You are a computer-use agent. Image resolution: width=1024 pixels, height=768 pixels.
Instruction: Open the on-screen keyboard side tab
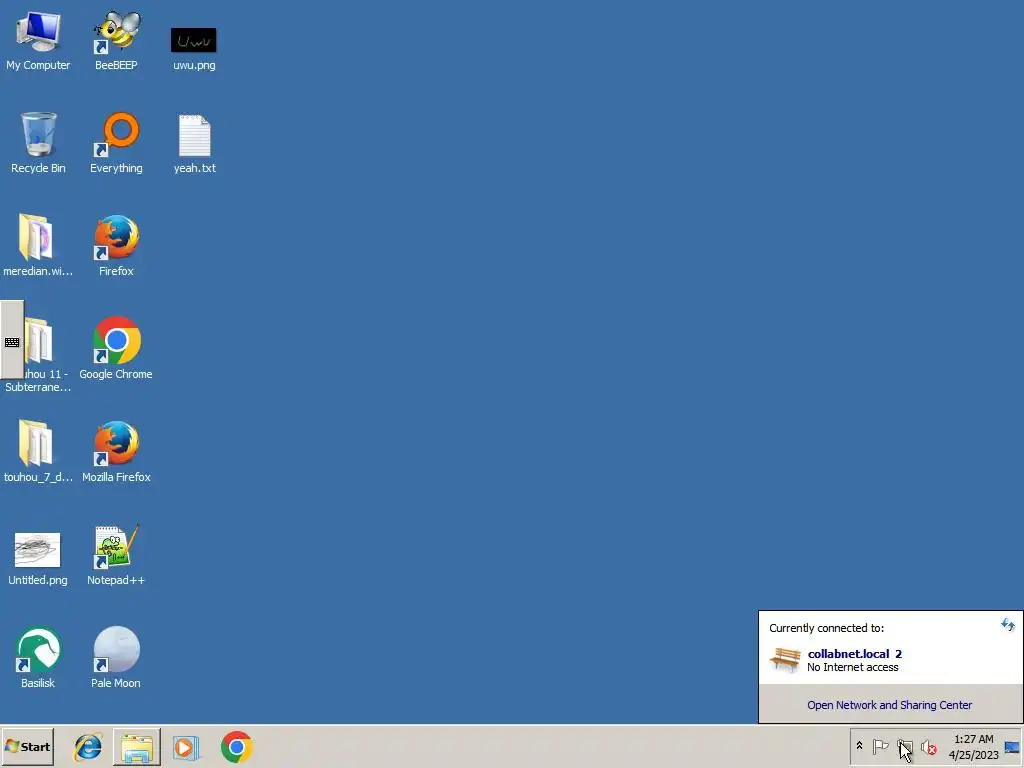pos(12,340)
